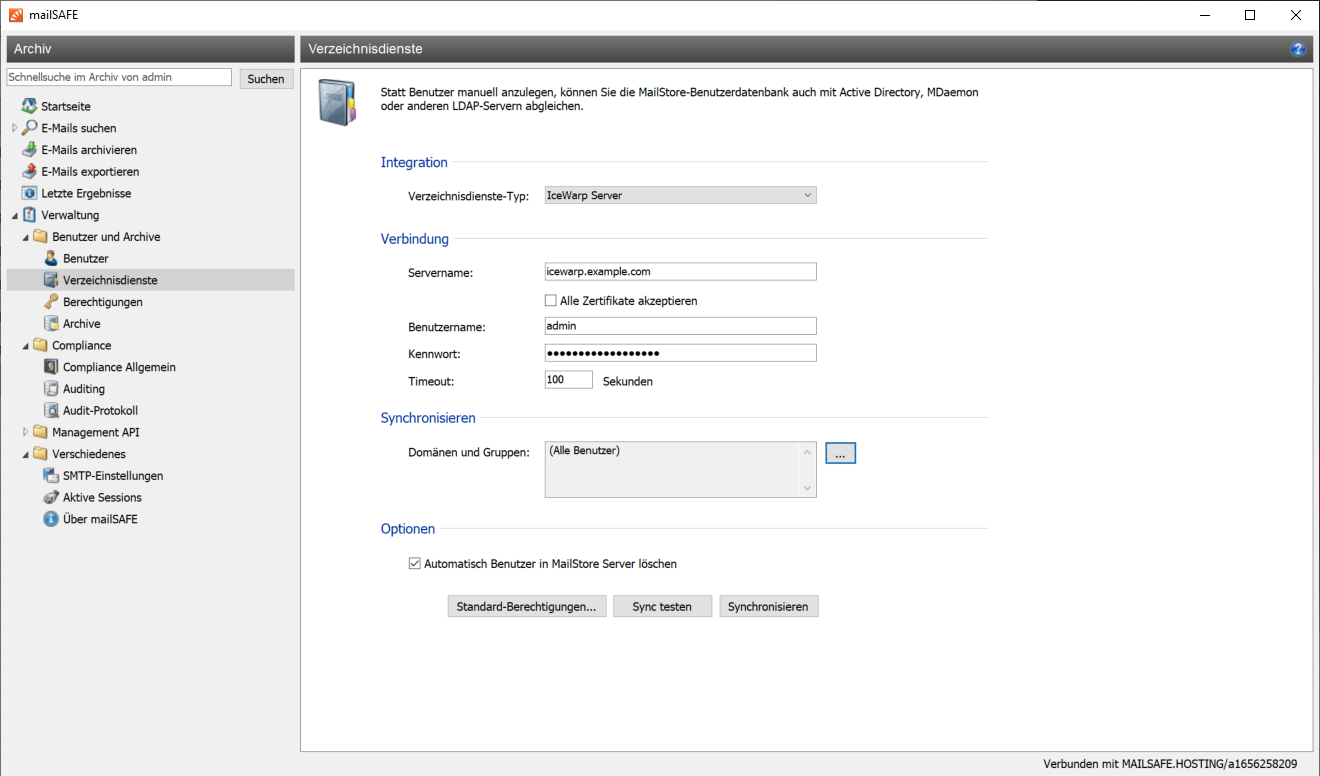Screen dimensions: 1320x776
Task: Expand the E-Mails suchen tree node
Action: pyautogui.click(x=15, y=128)
